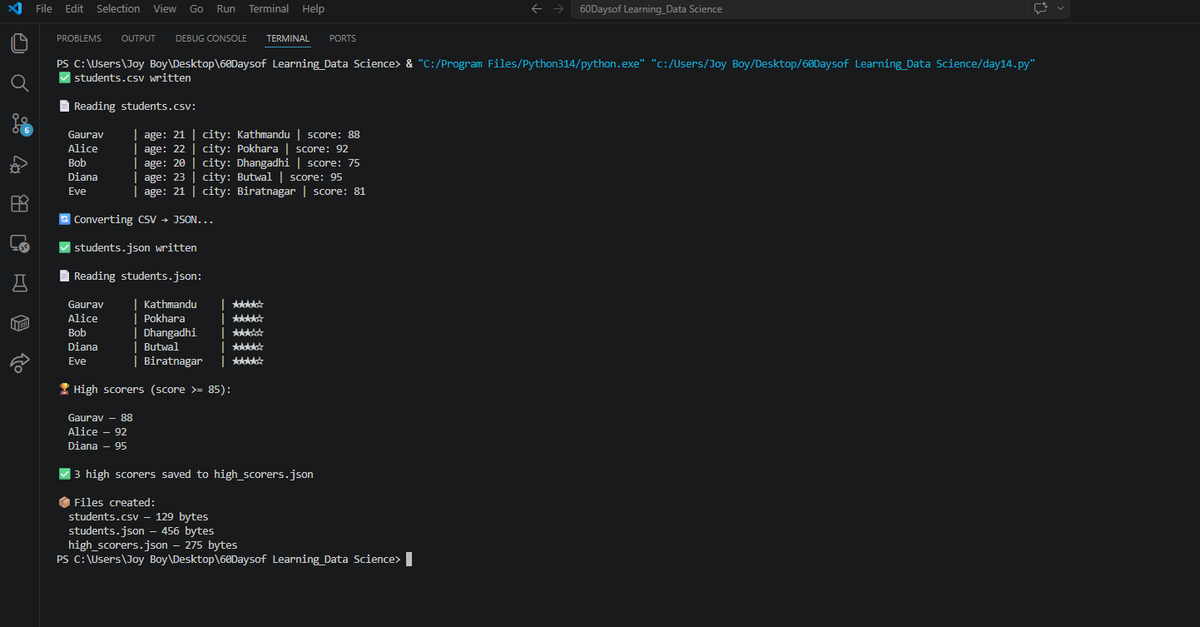Switch to the OUTPUT panel tab
Image resolution: width=1200 pixels, height=627 pixels.
[138, 38]
